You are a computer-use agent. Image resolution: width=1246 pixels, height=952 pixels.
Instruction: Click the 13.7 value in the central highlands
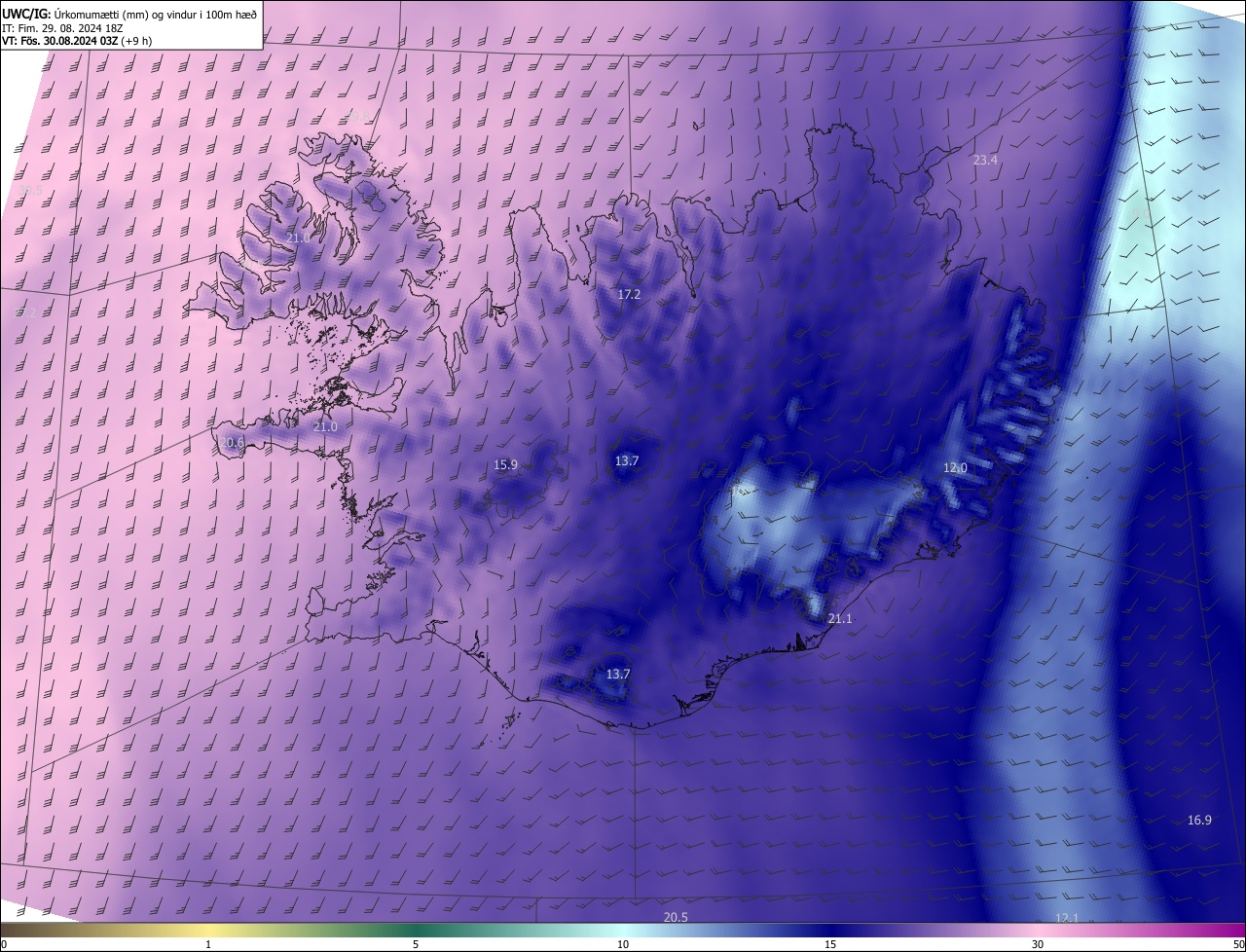click(x=627, y=460)
